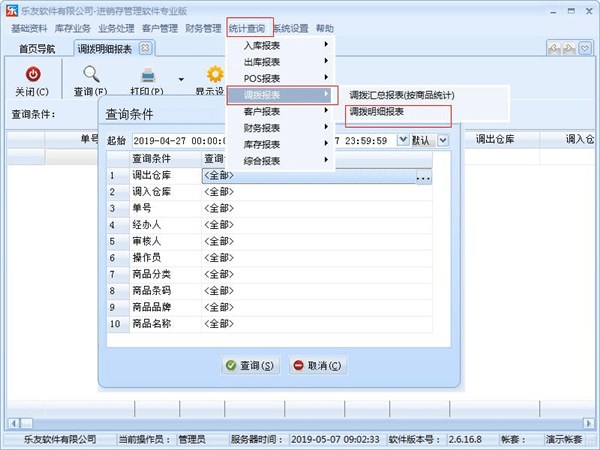Expand the 客户报表 submenu

(x=281, y=111)
